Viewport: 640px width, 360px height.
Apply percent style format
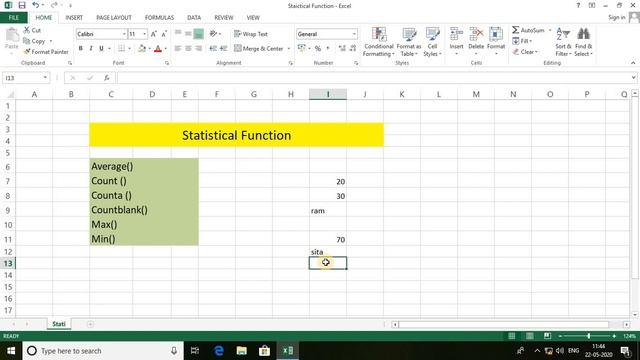click(318, 49)
